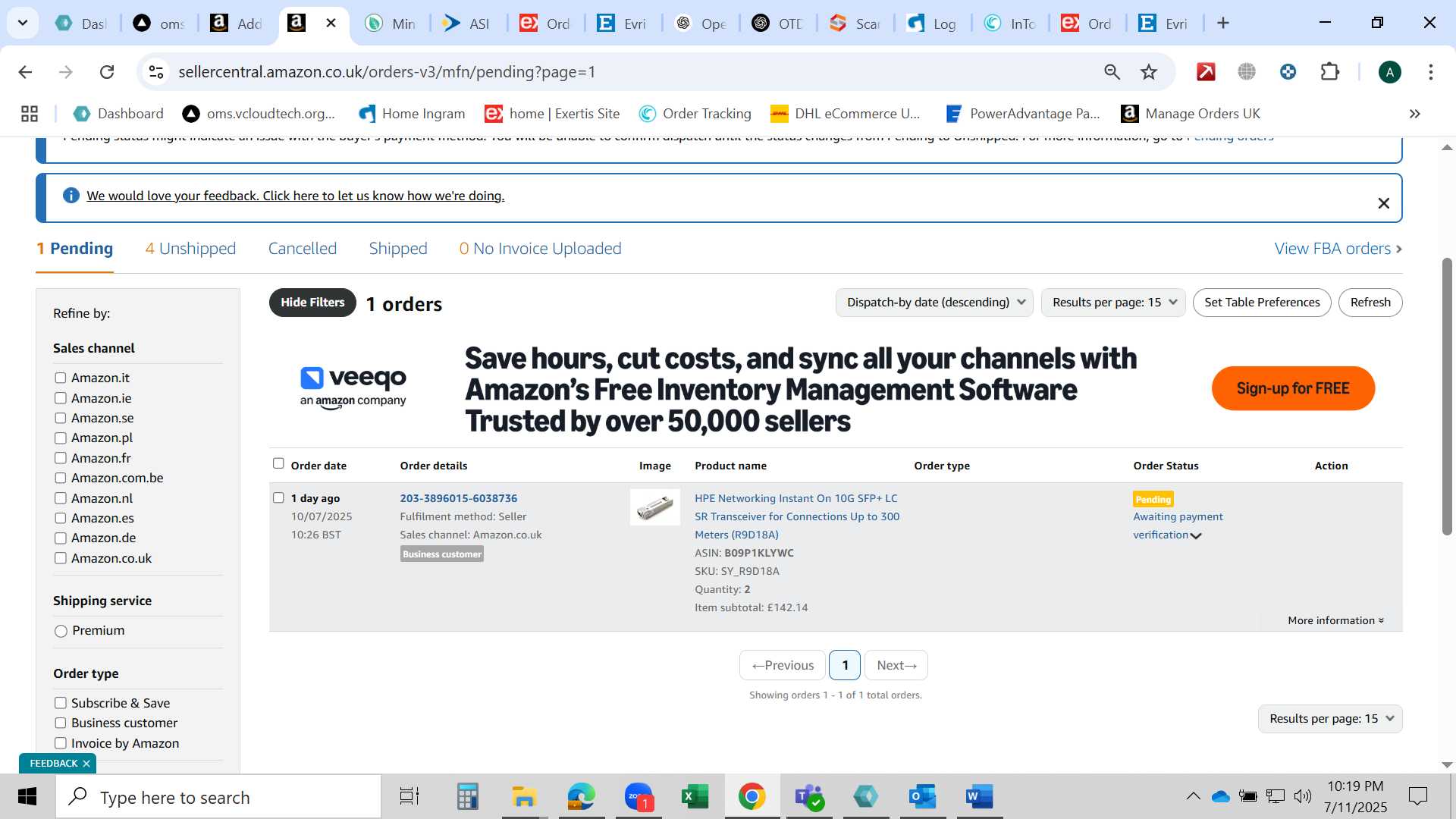This screenshot has height=819, width=1456.
Task: Open Excel from the taskbar
Action: (695, 797)
